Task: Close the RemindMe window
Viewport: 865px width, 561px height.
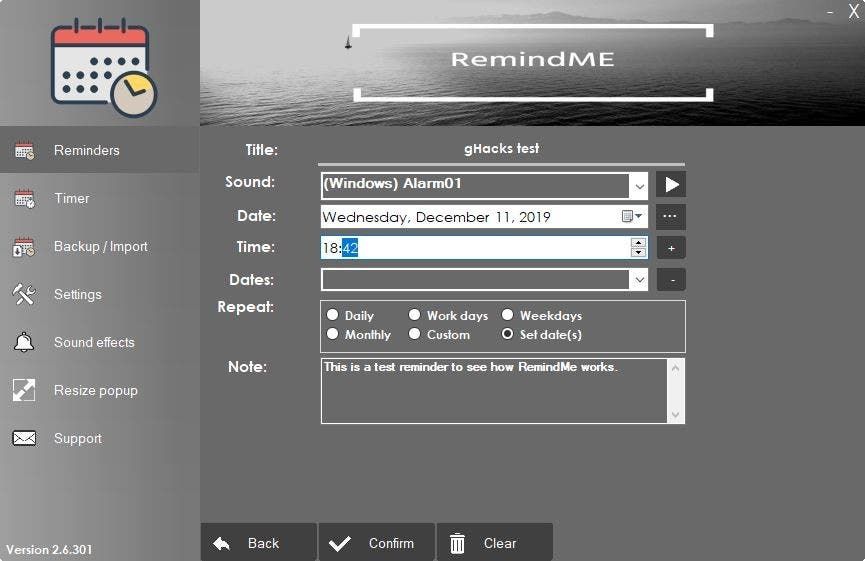Action: click(x=853, y=11)
